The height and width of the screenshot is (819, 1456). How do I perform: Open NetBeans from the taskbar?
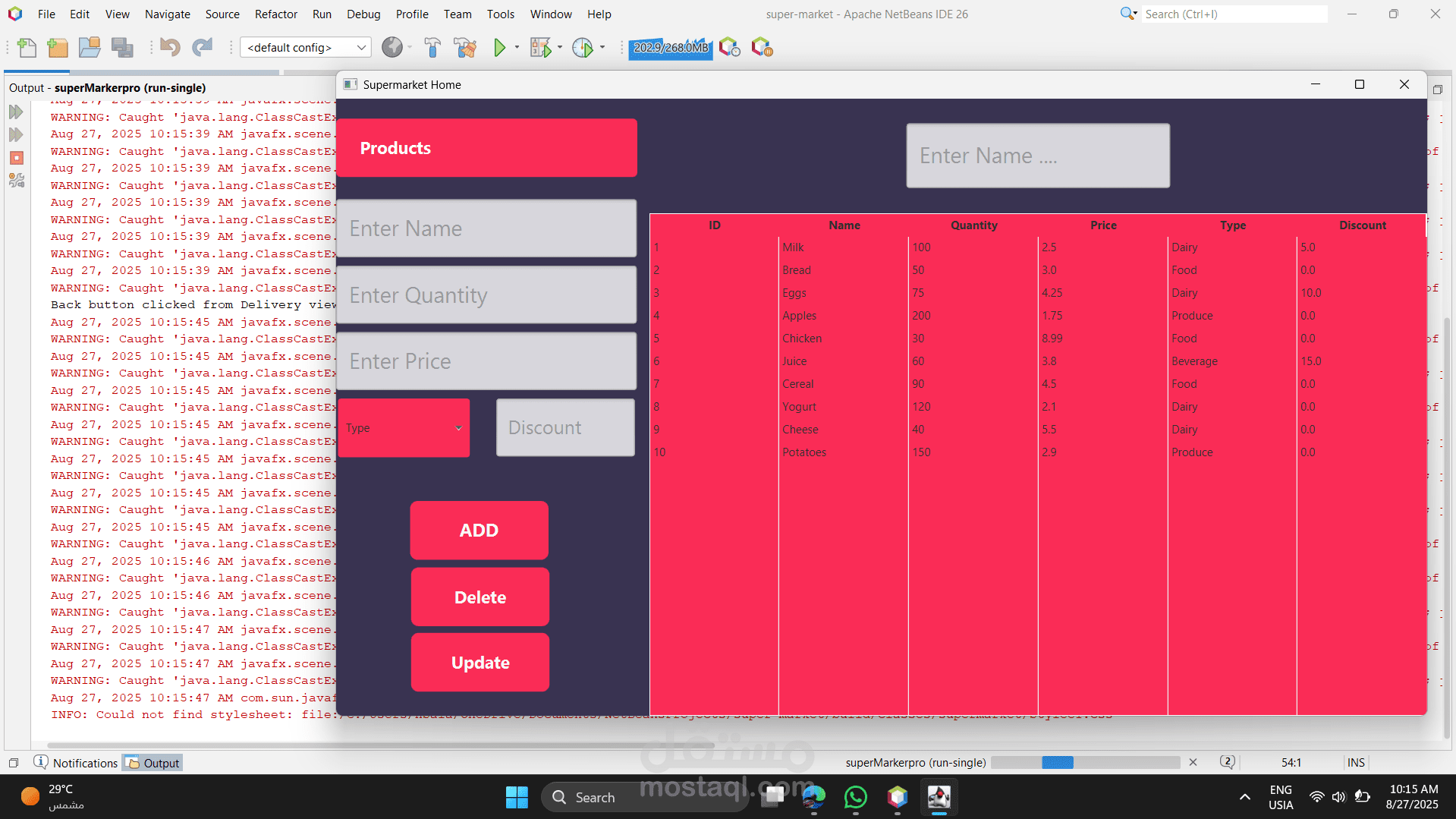[898, 797]
